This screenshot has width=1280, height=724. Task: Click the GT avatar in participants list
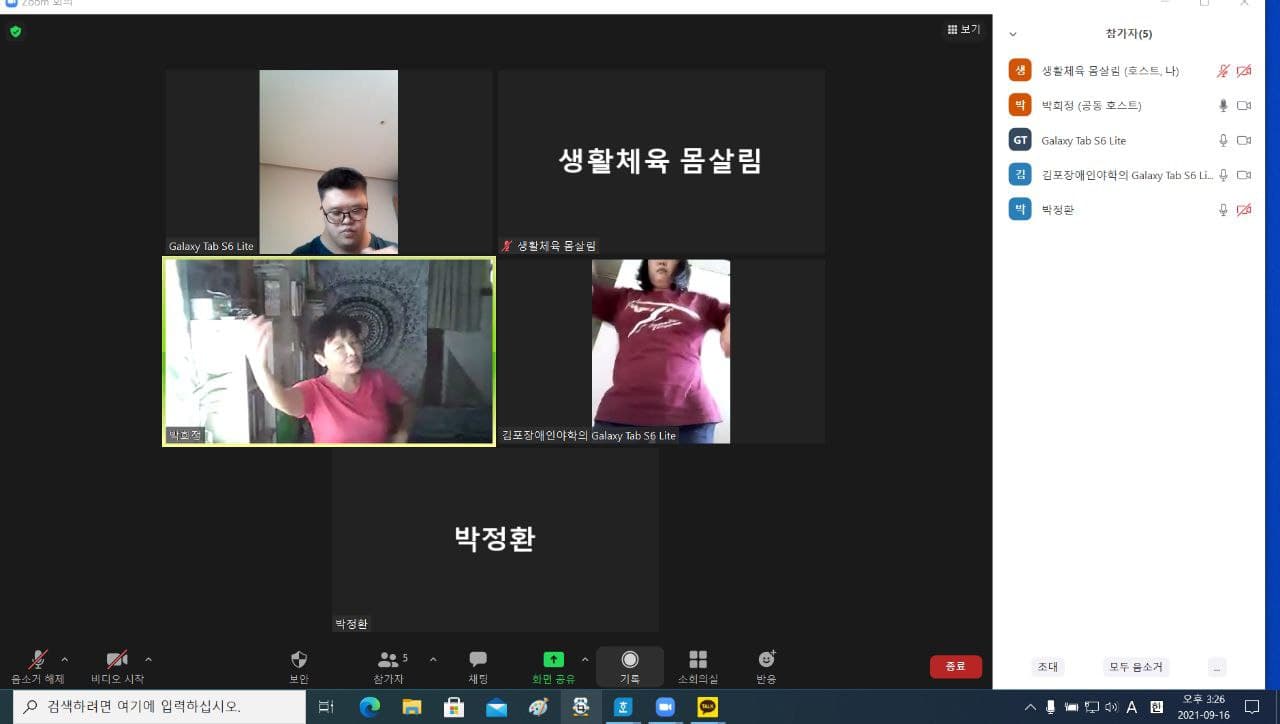pyautogui.click(x=1020, y=140)
